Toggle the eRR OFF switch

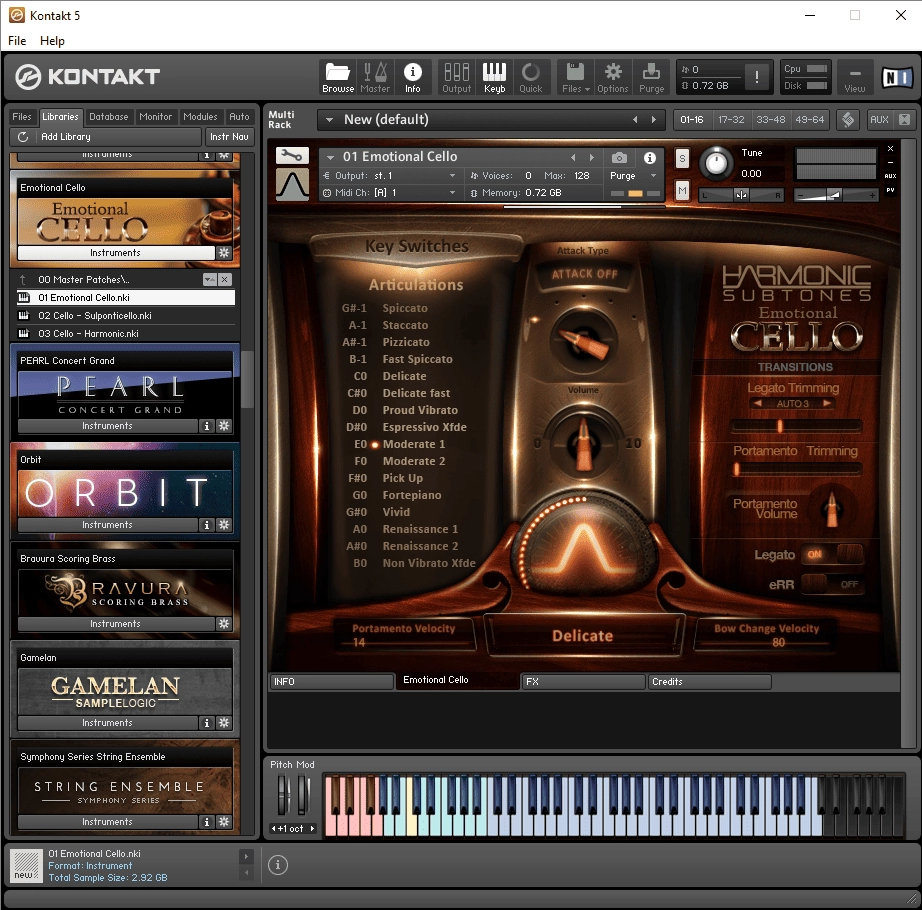tap(833, 584)
